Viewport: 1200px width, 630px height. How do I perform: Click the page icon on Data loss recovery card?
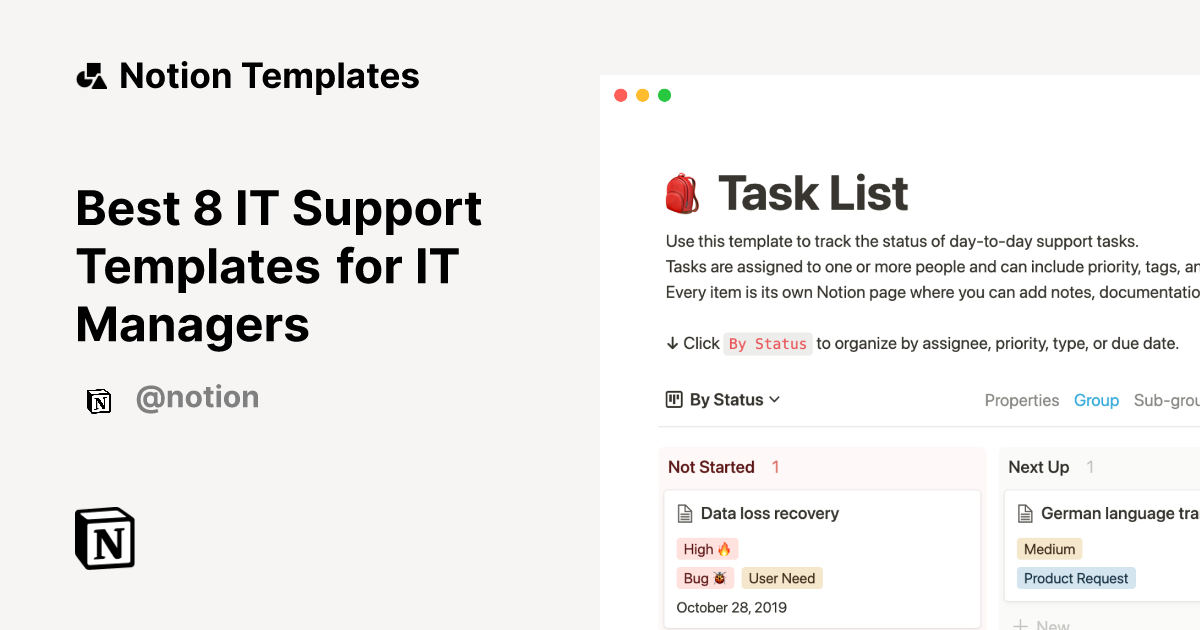tap(685, 513)
